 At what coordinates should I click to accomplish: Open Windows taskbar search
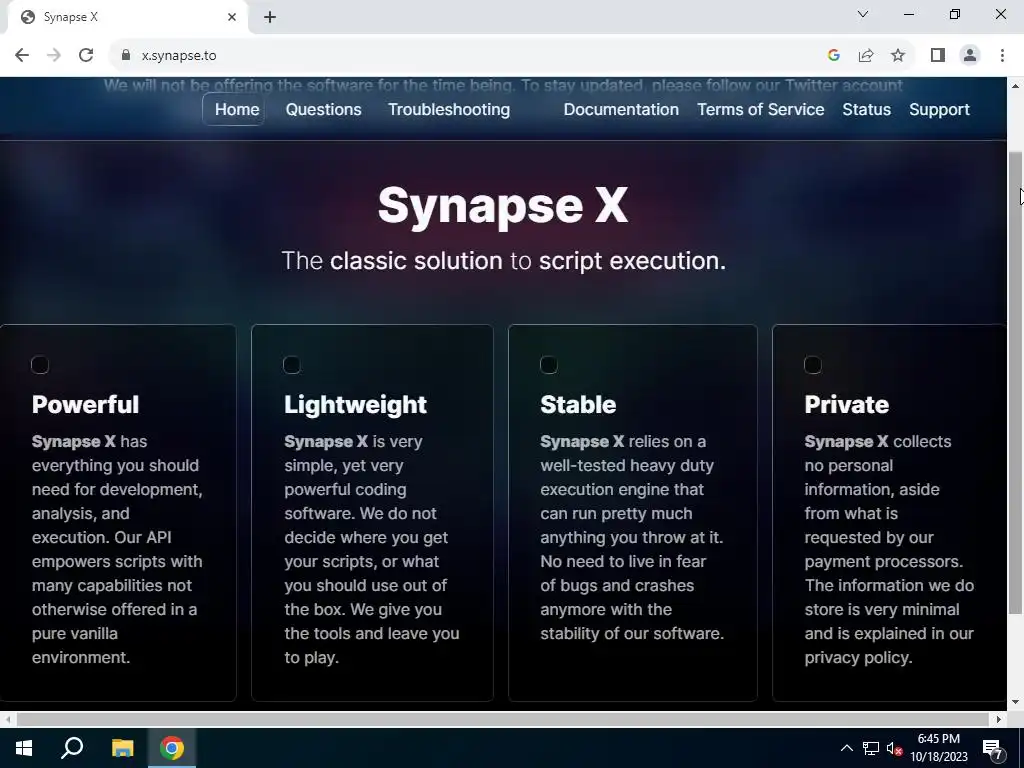(72, 748)
